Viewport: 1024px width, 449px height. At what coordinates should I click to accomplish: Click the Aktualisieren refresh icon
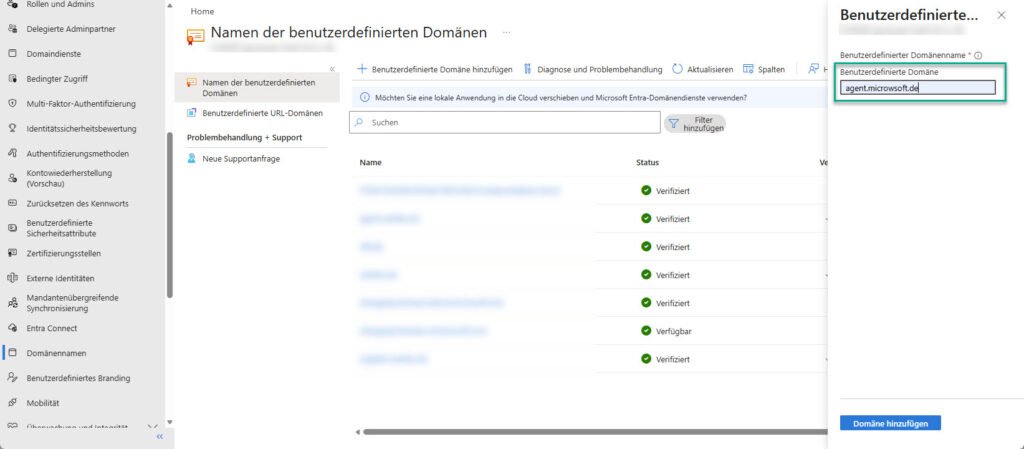678,69
